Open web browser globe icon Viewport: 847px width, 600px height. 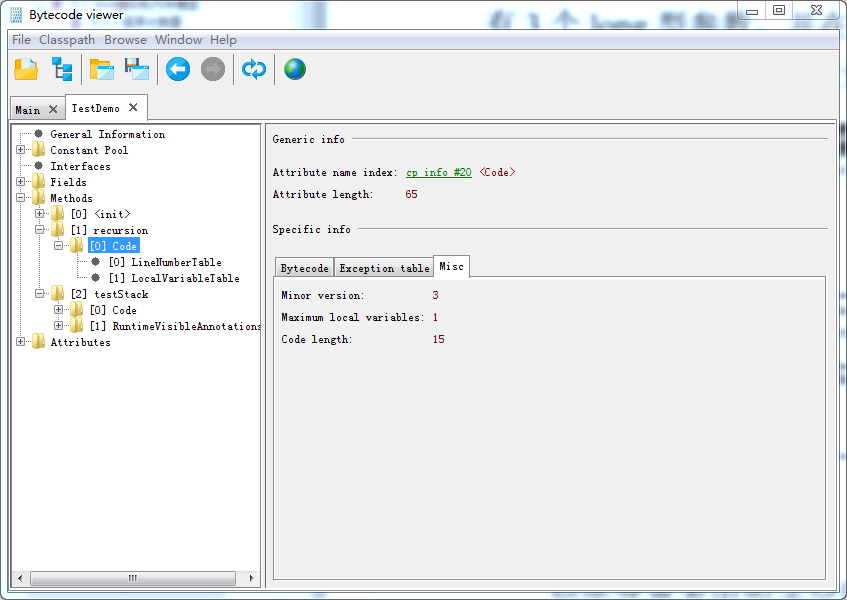click(x=295, y=69)
